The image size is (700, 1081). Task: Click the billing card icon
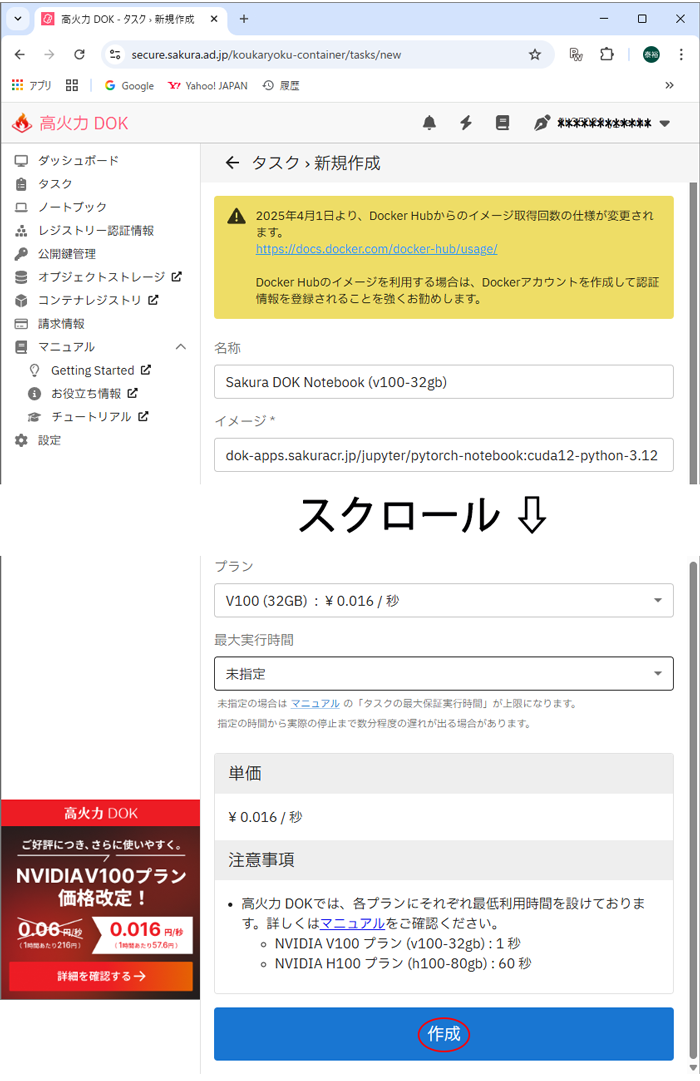[21, 324]
